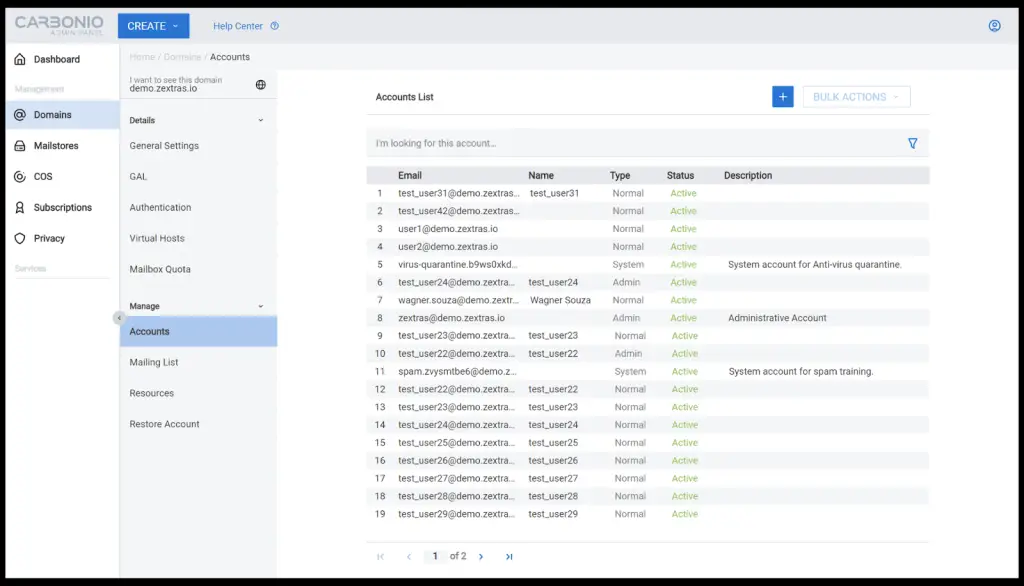Image resolution: width=1024 pixels, height=586 pixels.
Task: Select Accounts under Manage
Action: point(198,331)
